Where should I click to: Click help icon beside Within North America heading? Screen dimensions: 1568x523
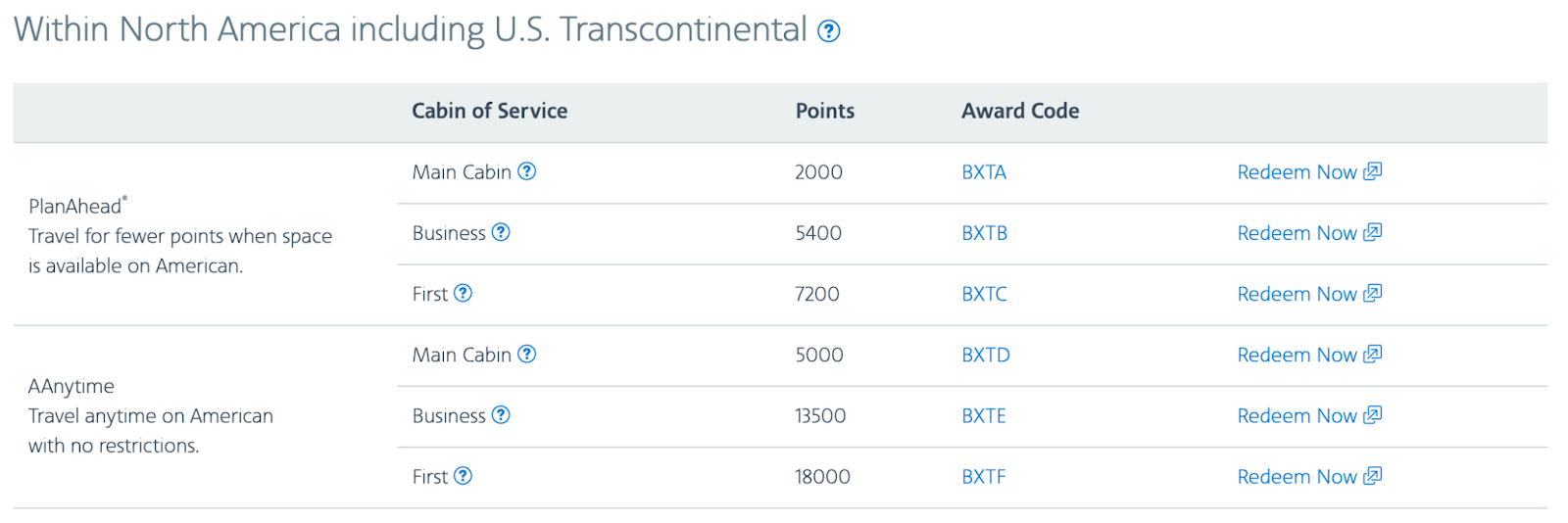coord(828,31)
